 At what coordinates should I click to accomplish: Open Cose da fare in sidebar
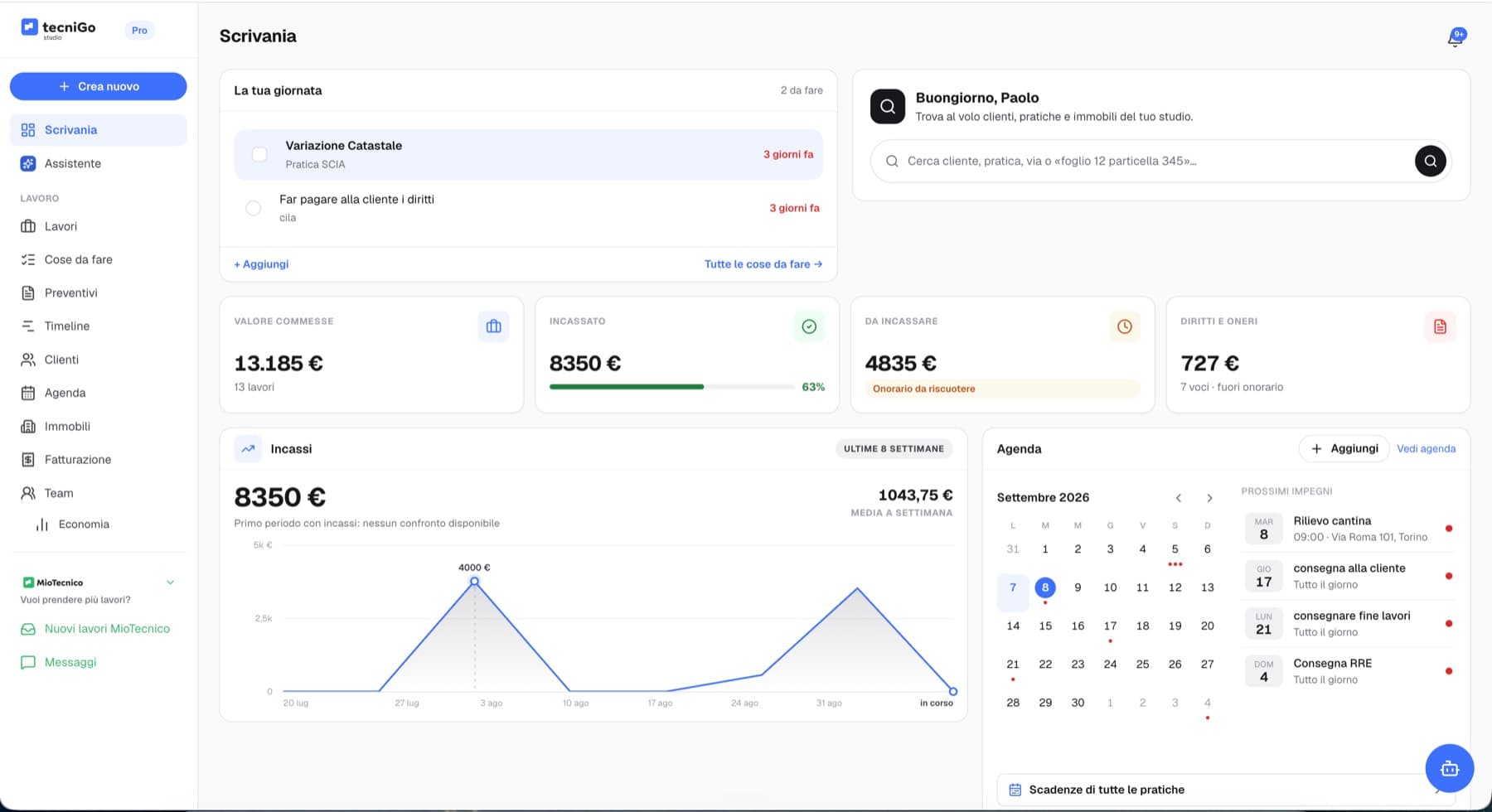tap(99, 259)
